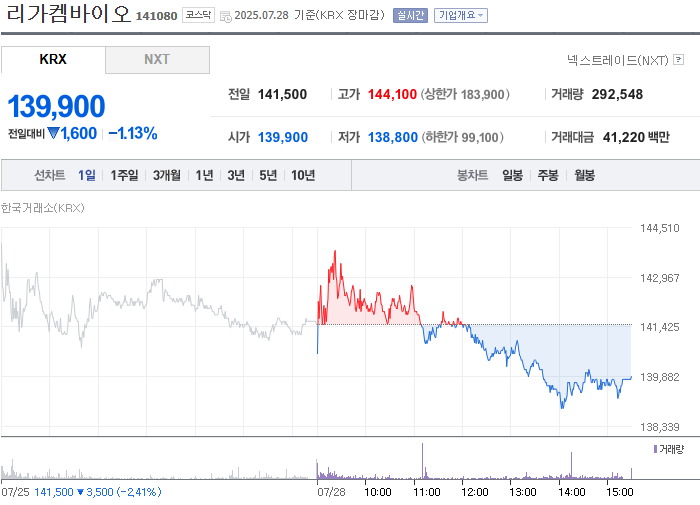Click the 상한가 183,900 text
This screenshot has width=700, height=505.
pos(465,94)
